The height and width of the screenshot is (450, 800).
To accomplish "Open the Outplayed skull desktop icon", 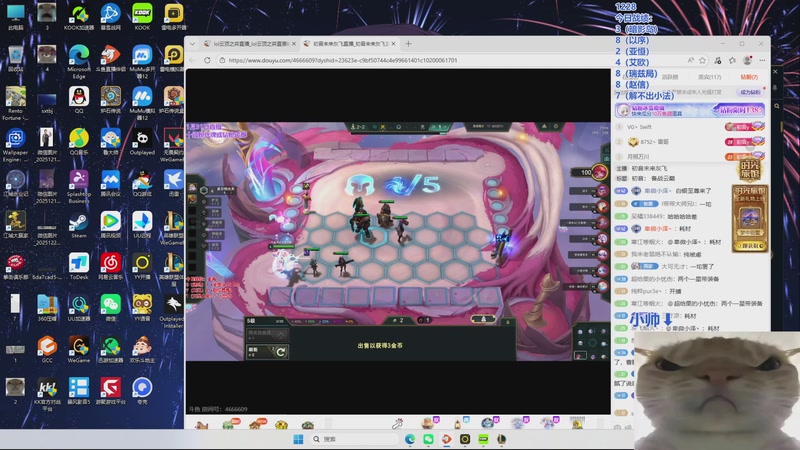I will [142, 141].
